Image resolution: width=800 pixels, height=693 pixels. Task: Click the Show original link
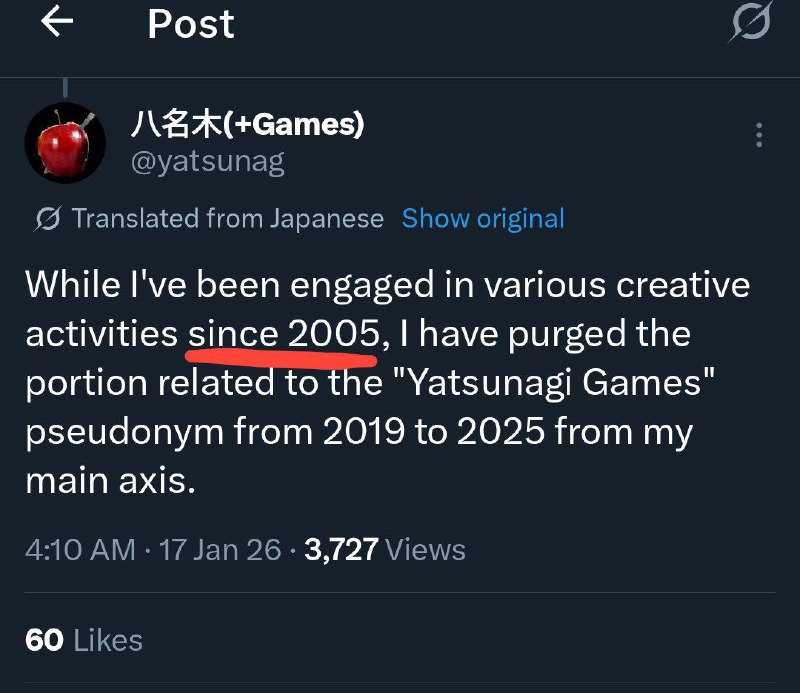point(483,219)
